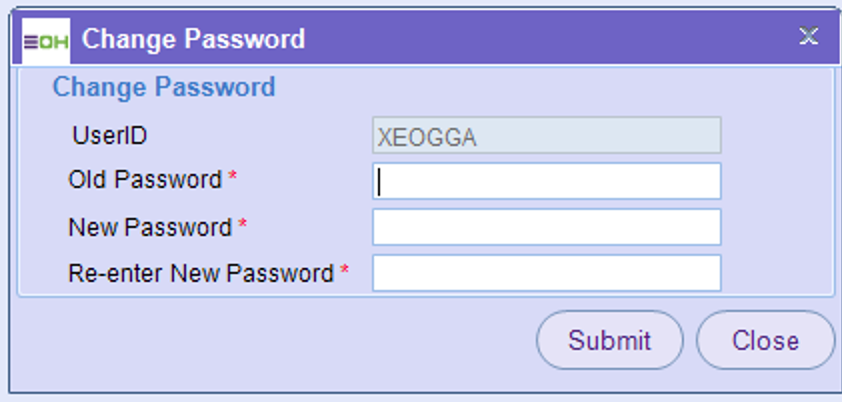
Task: Close the dialog with the X icon
Action: coord(808,38)
